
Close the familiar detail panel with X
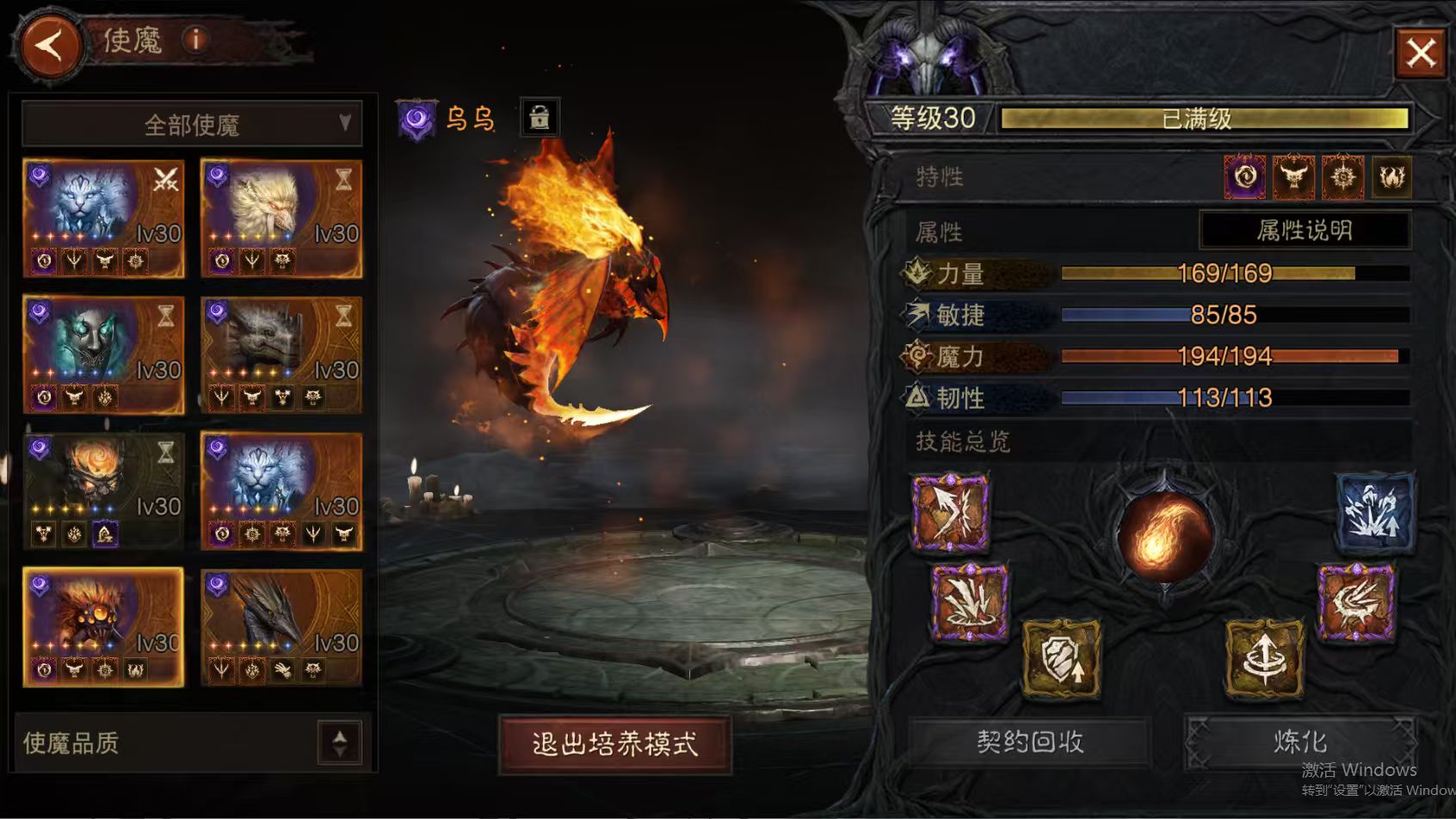click(1421, 52)
